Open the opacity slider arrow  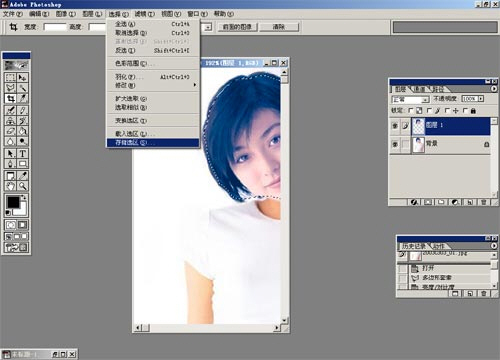(x=481, y=99)
